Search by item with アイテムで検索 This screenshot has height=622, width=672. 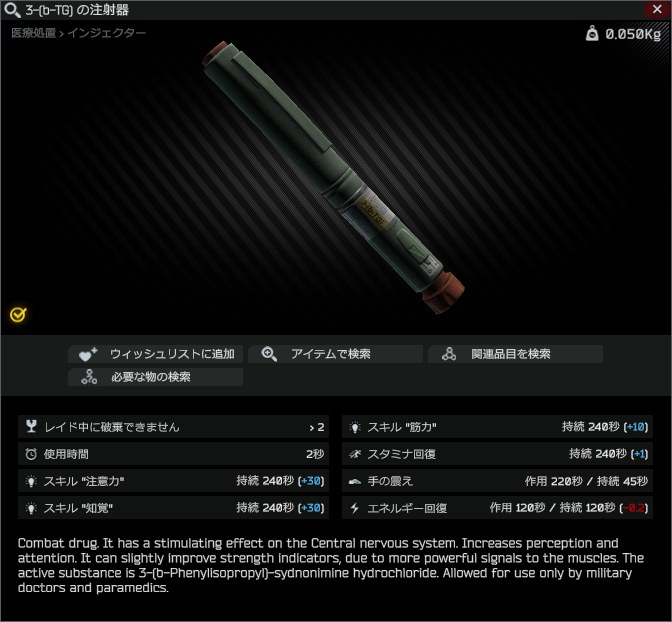(x=336, y=354)
